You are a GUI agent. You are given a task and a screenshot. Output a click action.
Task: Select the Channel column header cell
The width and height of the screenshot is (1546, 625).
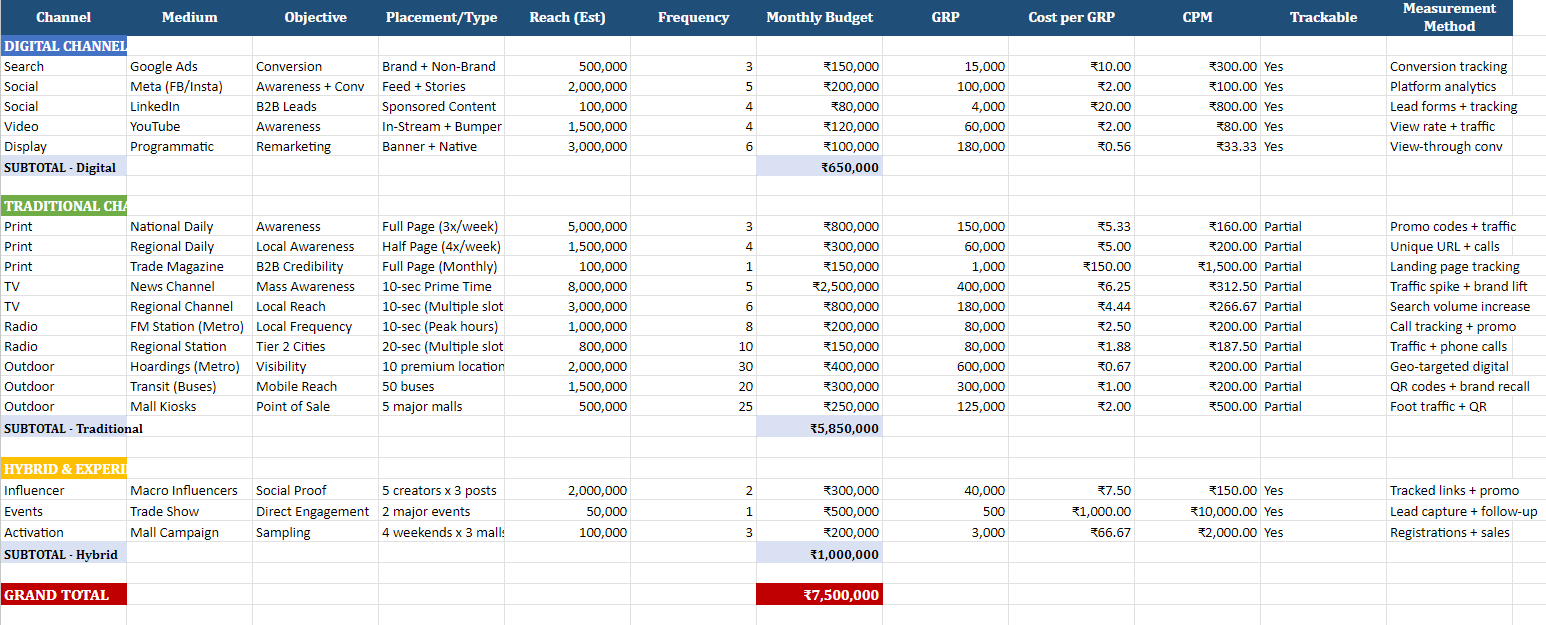pos(63,17)
